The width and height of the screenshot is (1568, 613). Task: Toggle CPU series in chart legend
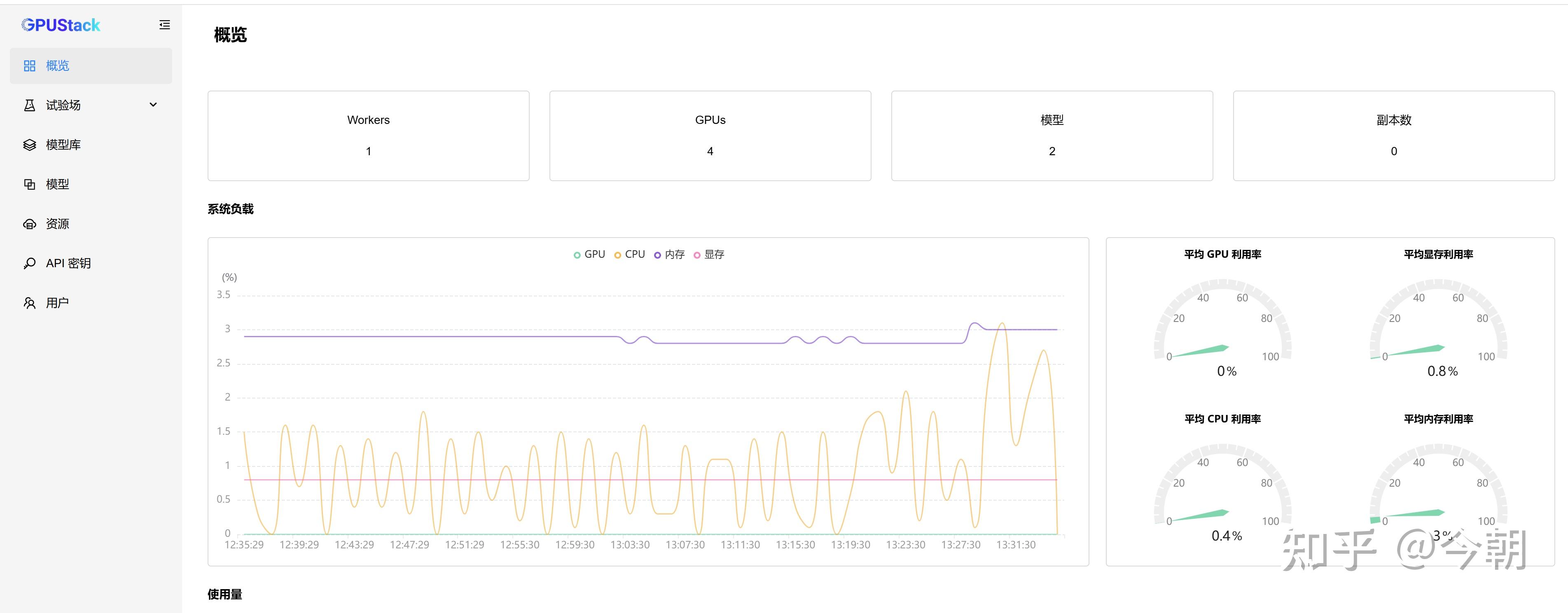629,255
